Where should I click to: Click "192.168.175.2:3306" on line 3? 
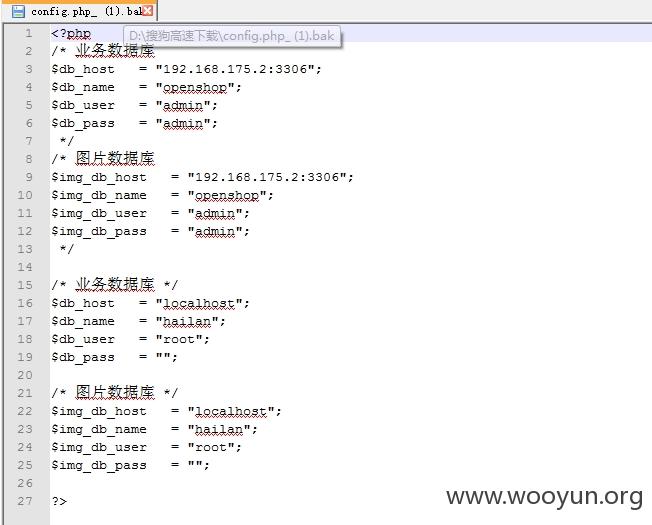click(235, 69)
